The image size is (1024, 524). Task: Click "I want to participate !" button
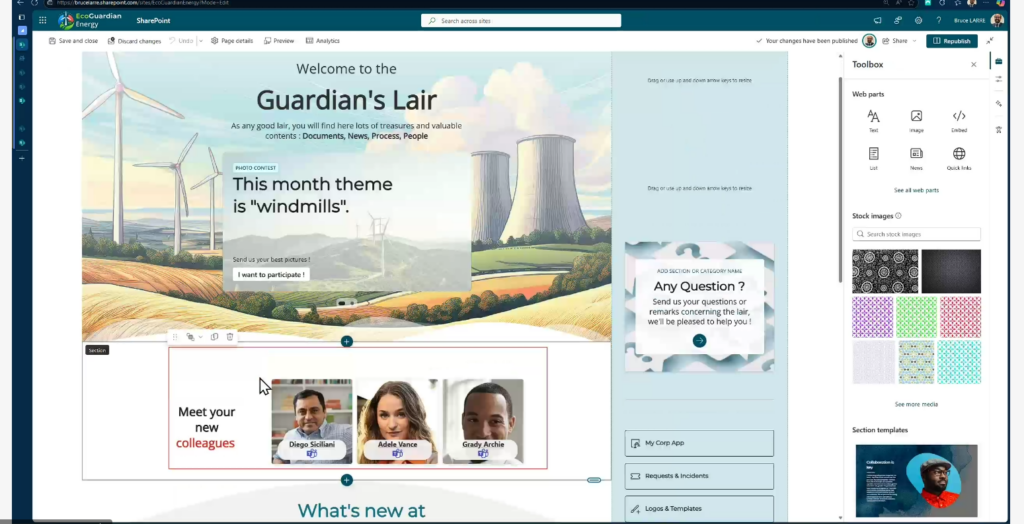click(x=271, y=274)
